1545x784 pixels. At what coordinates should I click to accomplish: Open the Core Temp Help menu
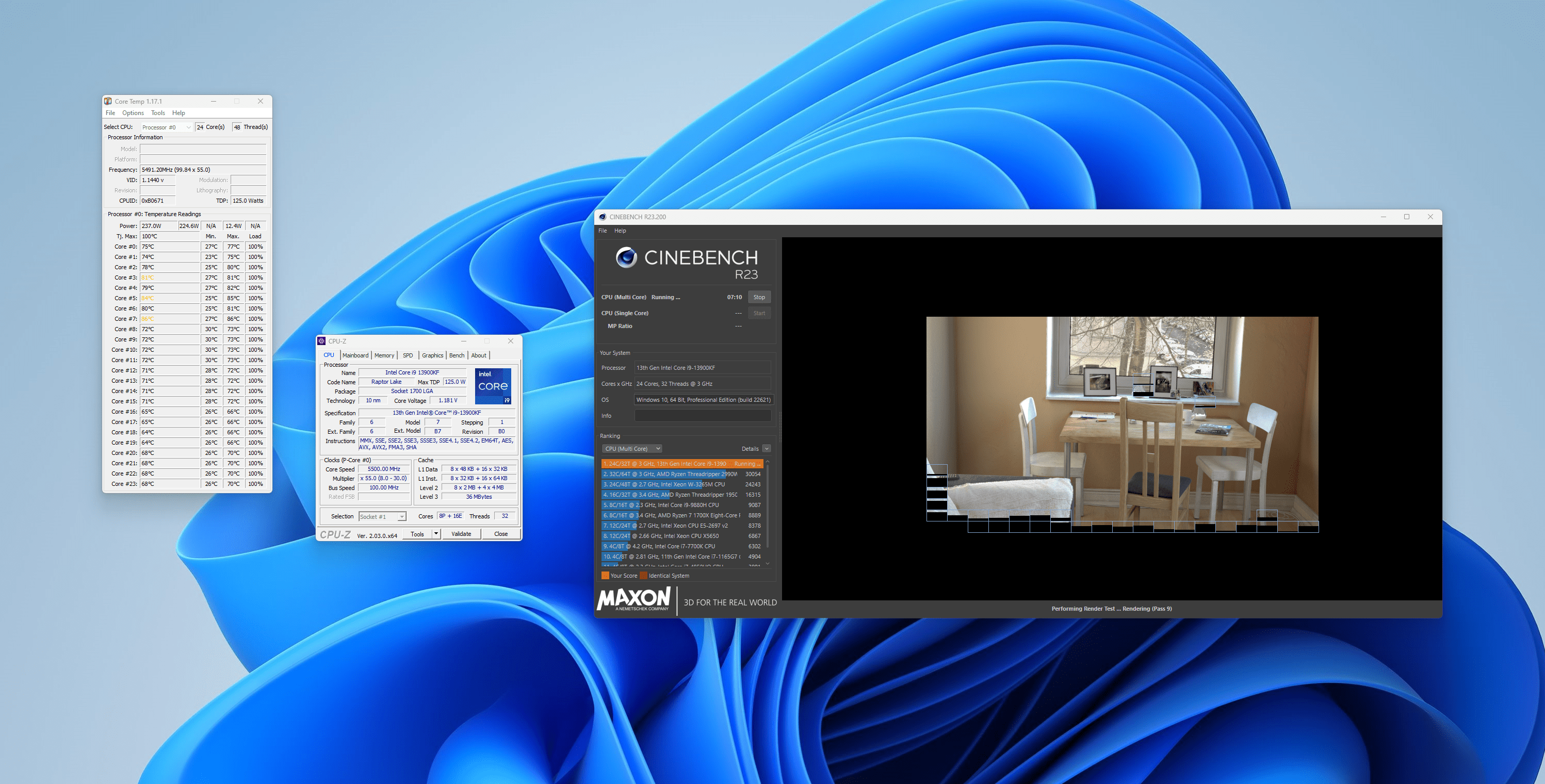point(178,113)
